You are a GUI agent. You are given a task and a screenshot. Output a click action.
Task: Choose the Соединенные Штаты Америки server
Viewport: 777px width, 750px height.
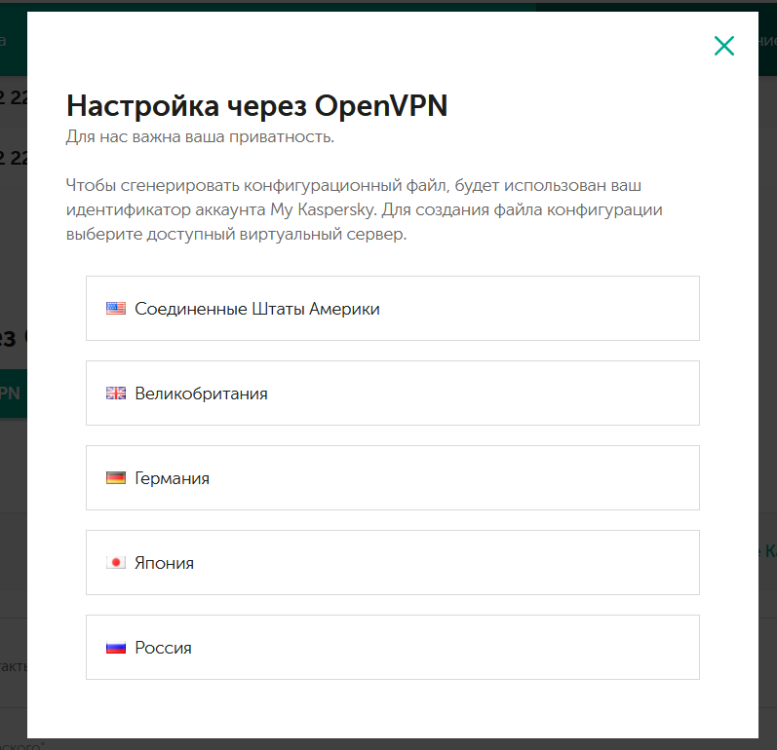coord(392,308)
